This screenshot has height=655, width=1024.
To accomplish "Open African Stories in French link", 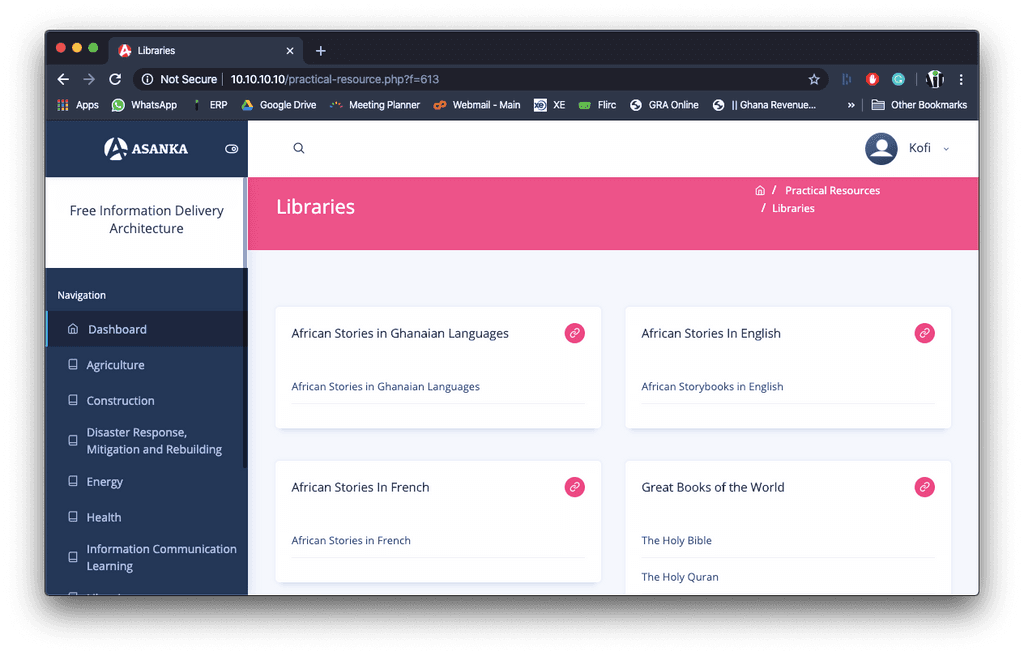I will point(351,541).
